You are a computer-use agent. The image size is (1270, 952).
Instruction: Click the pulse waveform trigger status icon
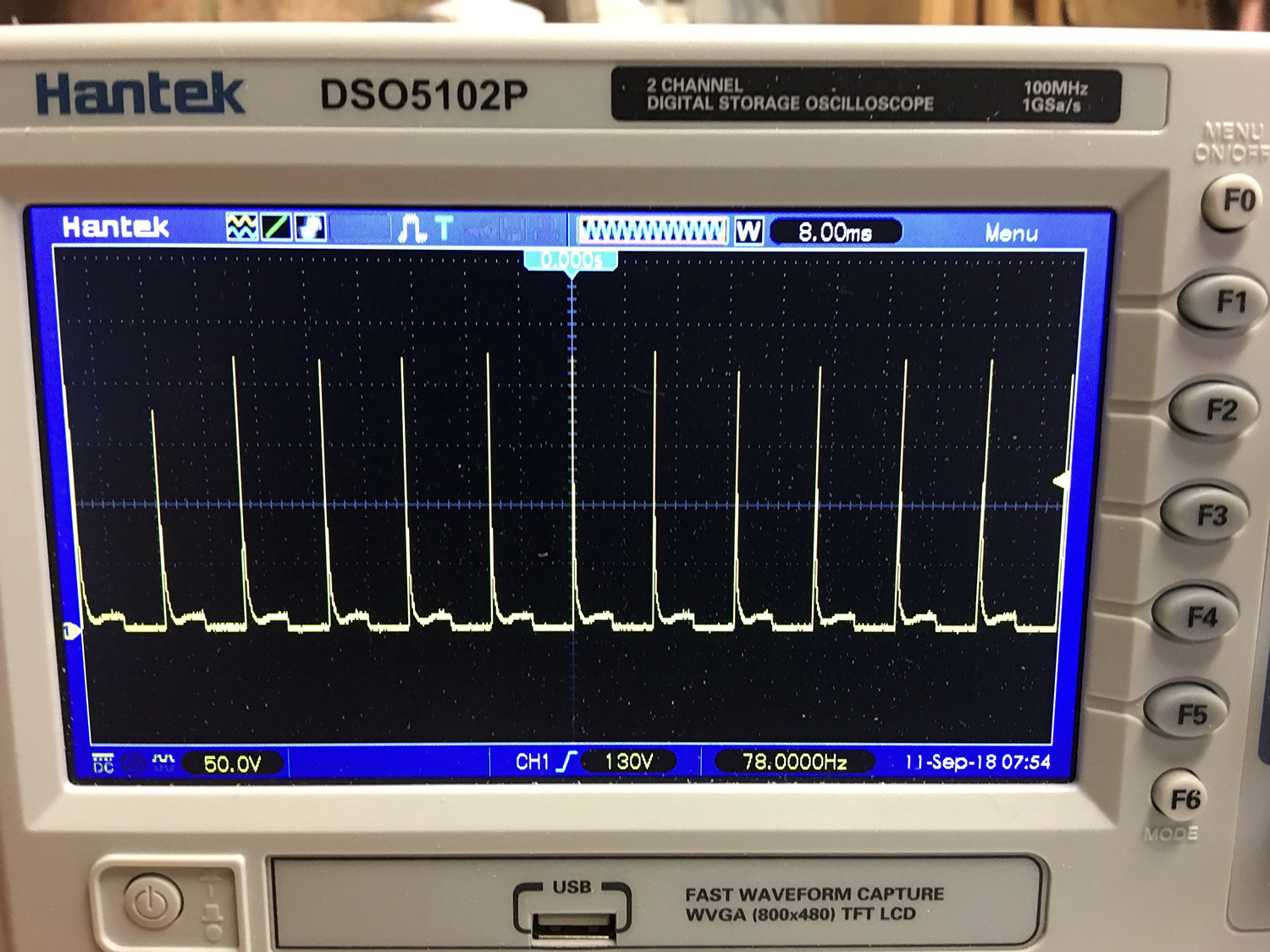412,228
